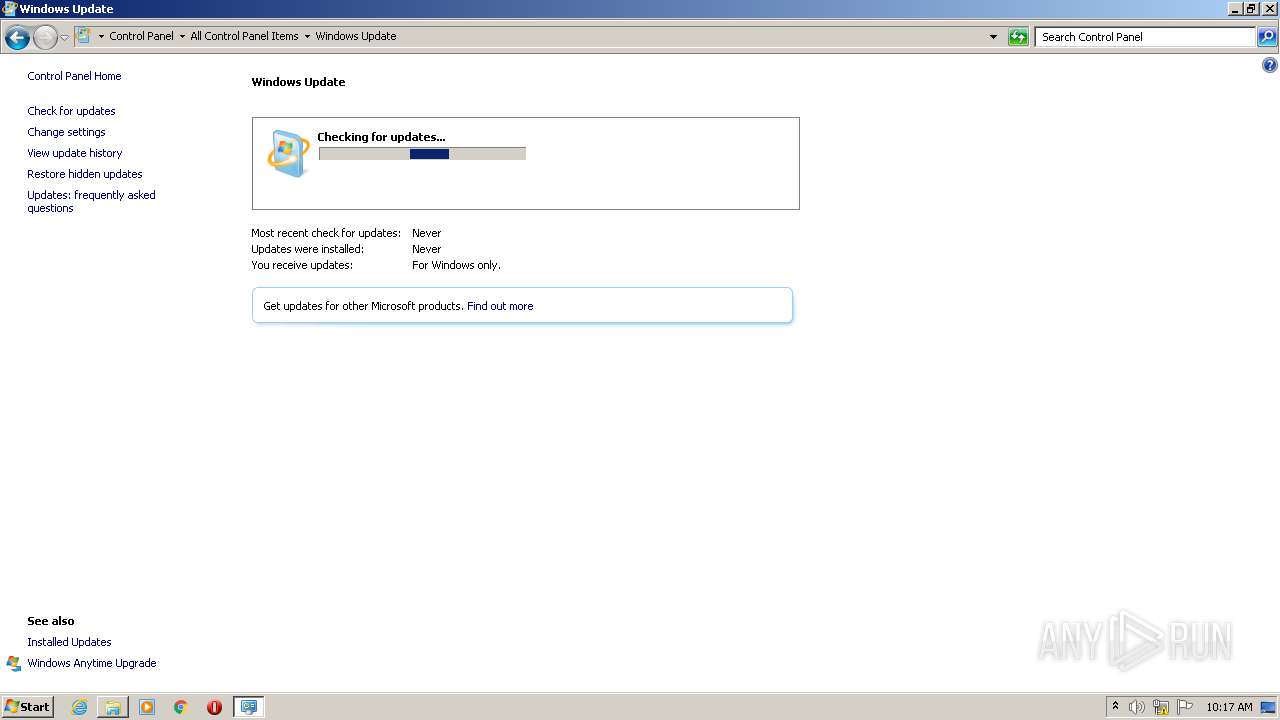This screenshot has width=1280, height=720.
Task: Click the Control Panel address bar icon
Action: coord(84,36)
